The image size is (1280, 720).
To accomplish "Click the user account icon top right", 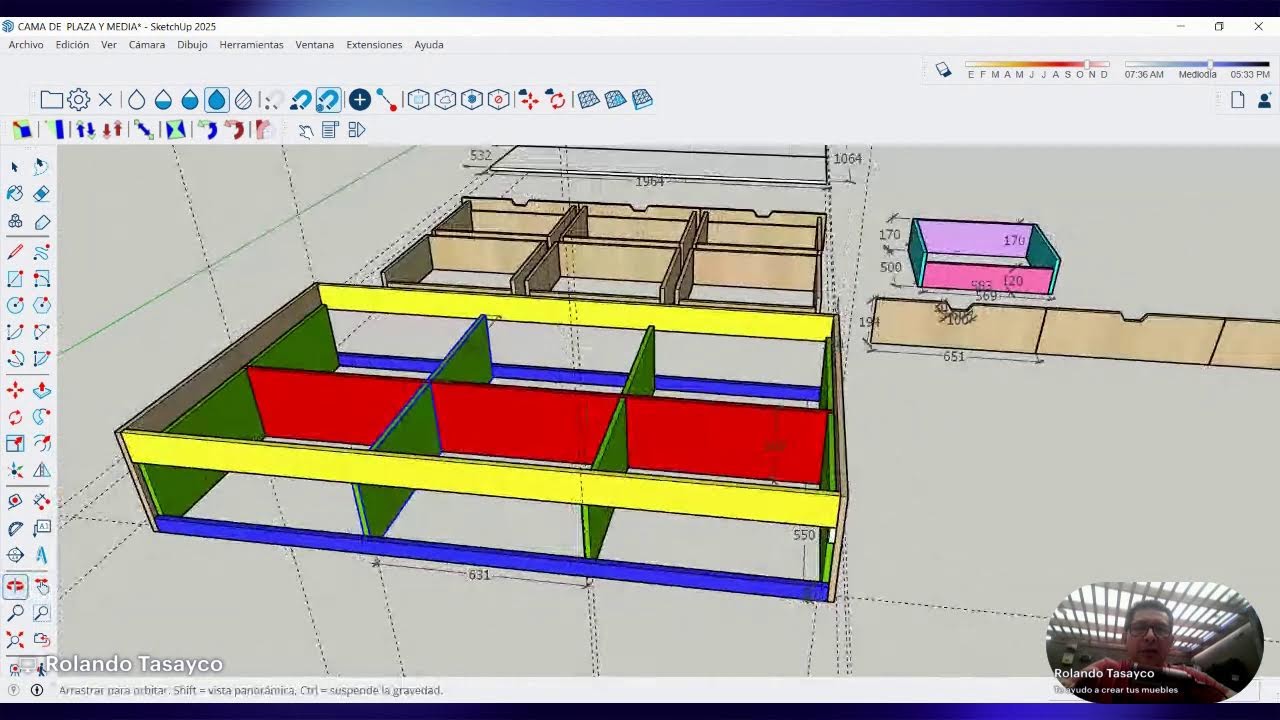I will click(x=1265, y=100).
